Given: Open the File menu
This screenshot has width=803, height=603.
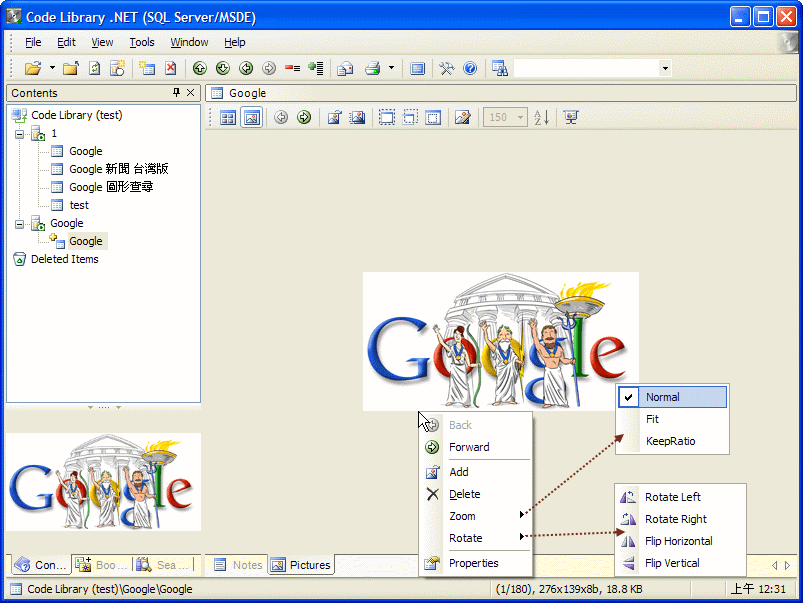Looking at the screenshot, I should coord(33,42).
